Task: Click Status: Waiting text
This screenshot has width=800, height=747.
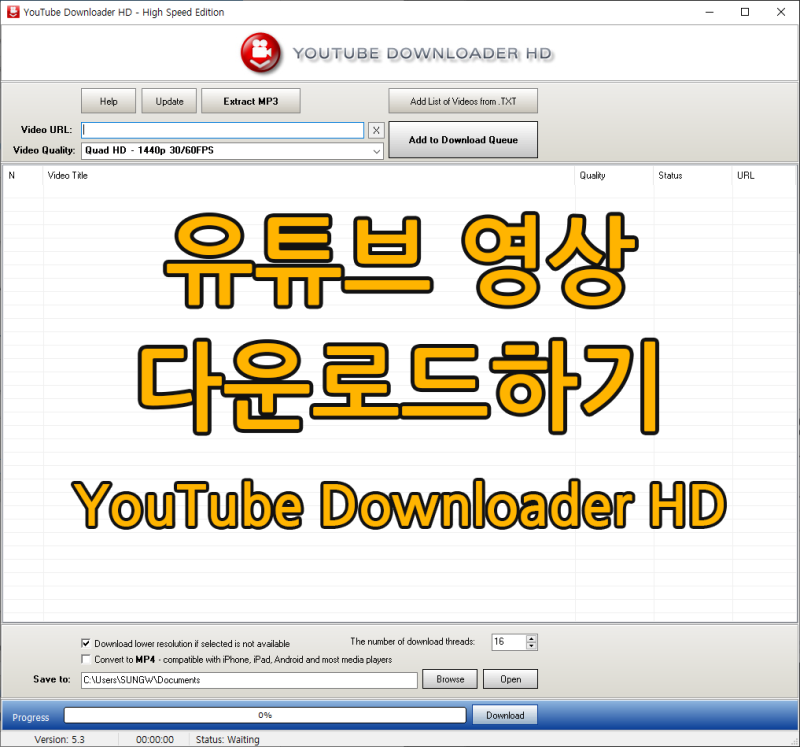Action: pyautogui.click(x=228, y=739)
